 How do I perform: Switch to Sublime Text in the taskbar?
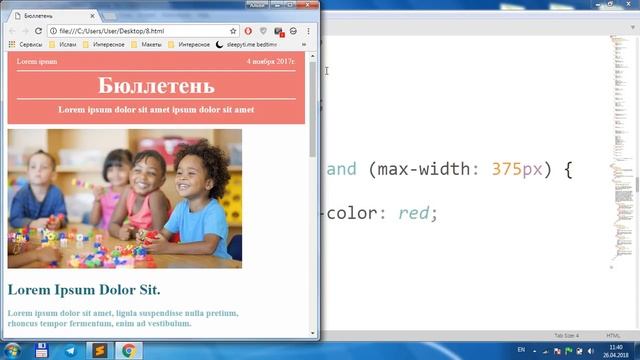pos(99,351)
